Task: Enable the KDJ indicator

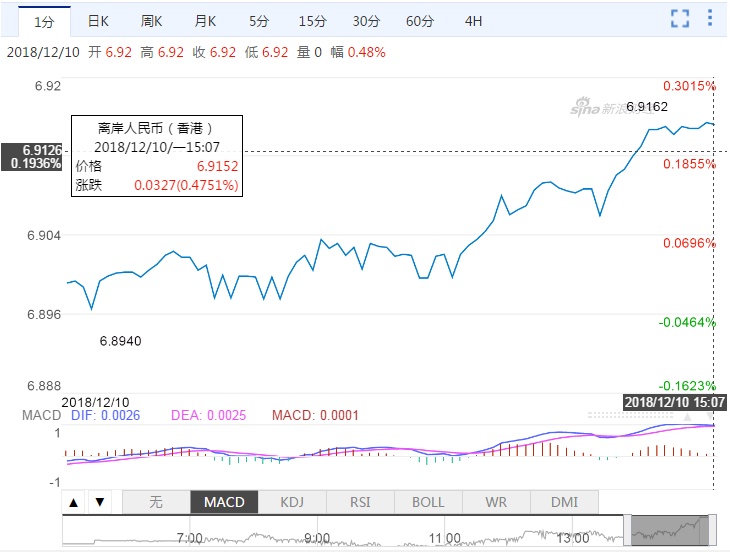Action: click(292, 502)
